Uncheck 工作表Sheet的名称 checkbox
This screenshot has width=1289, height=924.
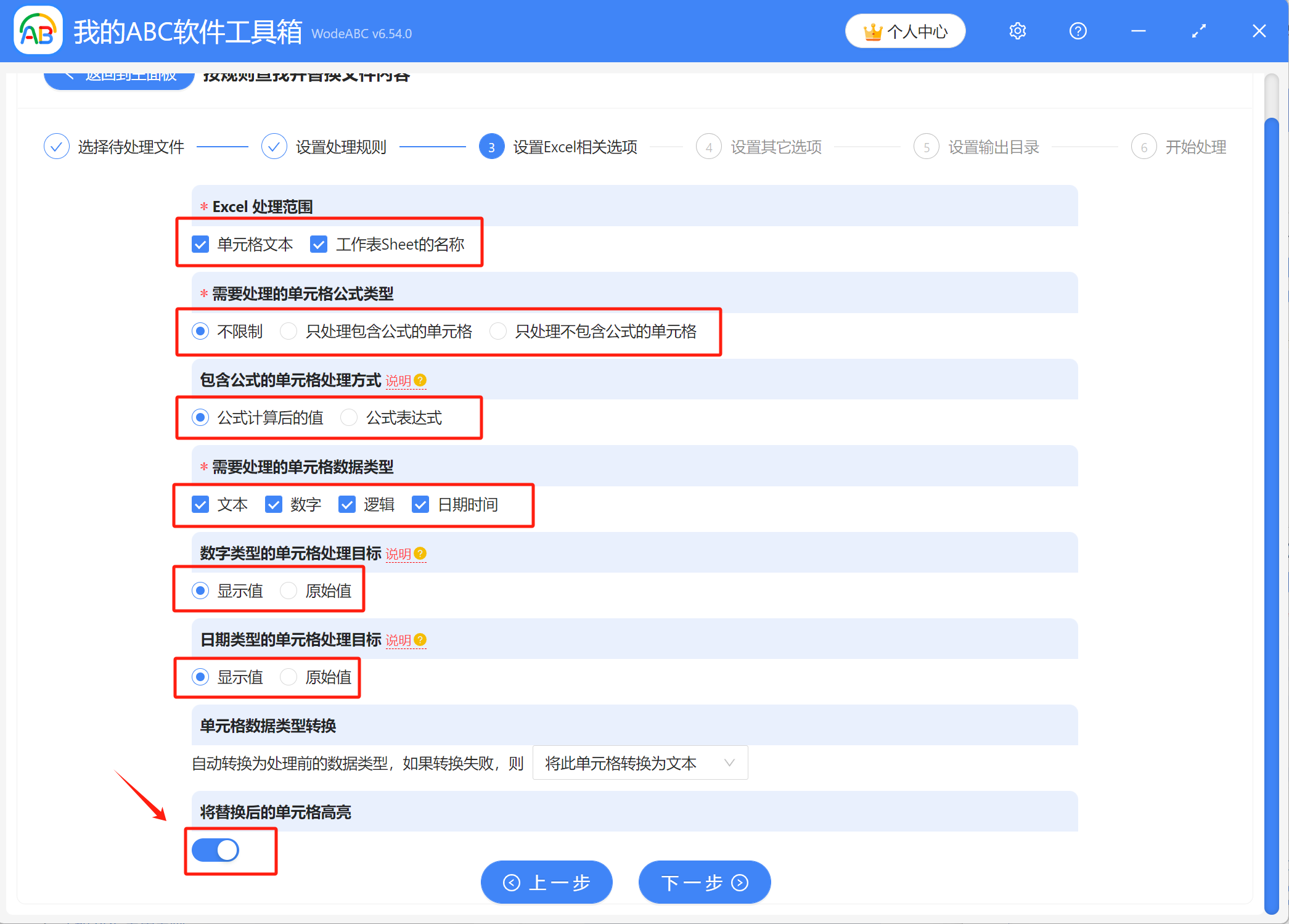point(319,245)
